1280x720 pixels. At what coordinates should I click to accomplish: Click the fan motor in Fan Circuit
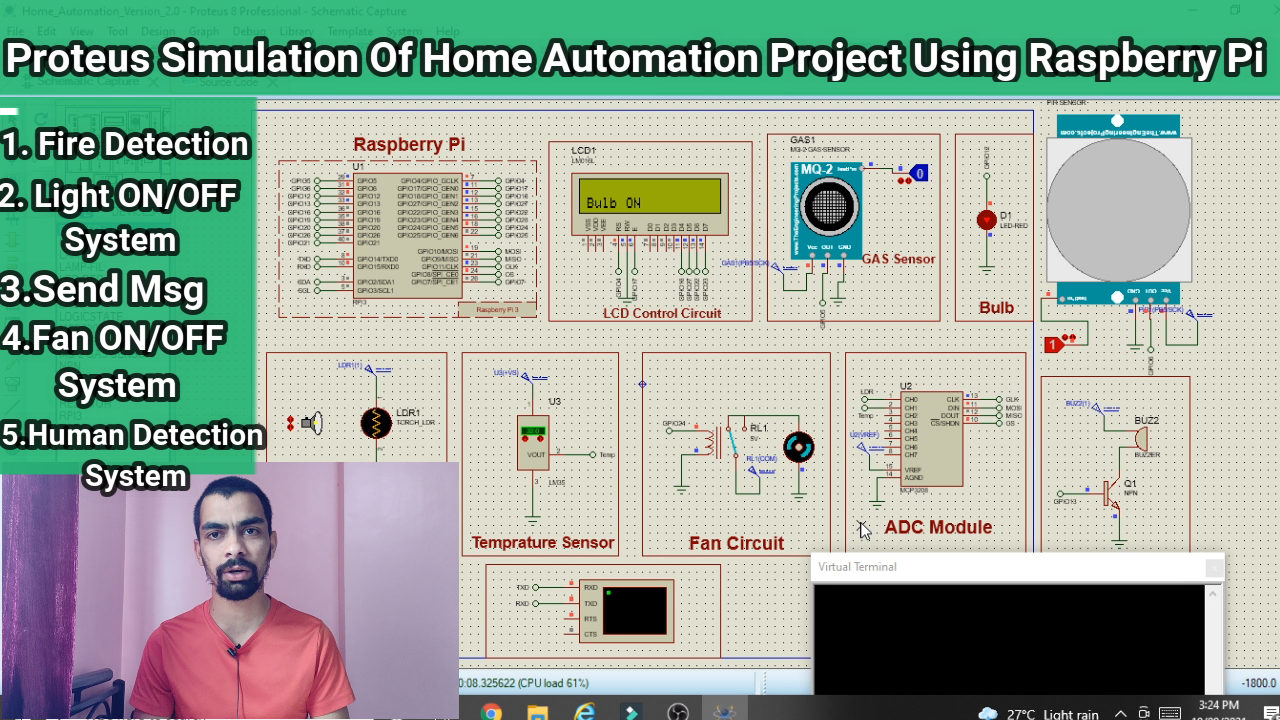(x=799, y=447)
